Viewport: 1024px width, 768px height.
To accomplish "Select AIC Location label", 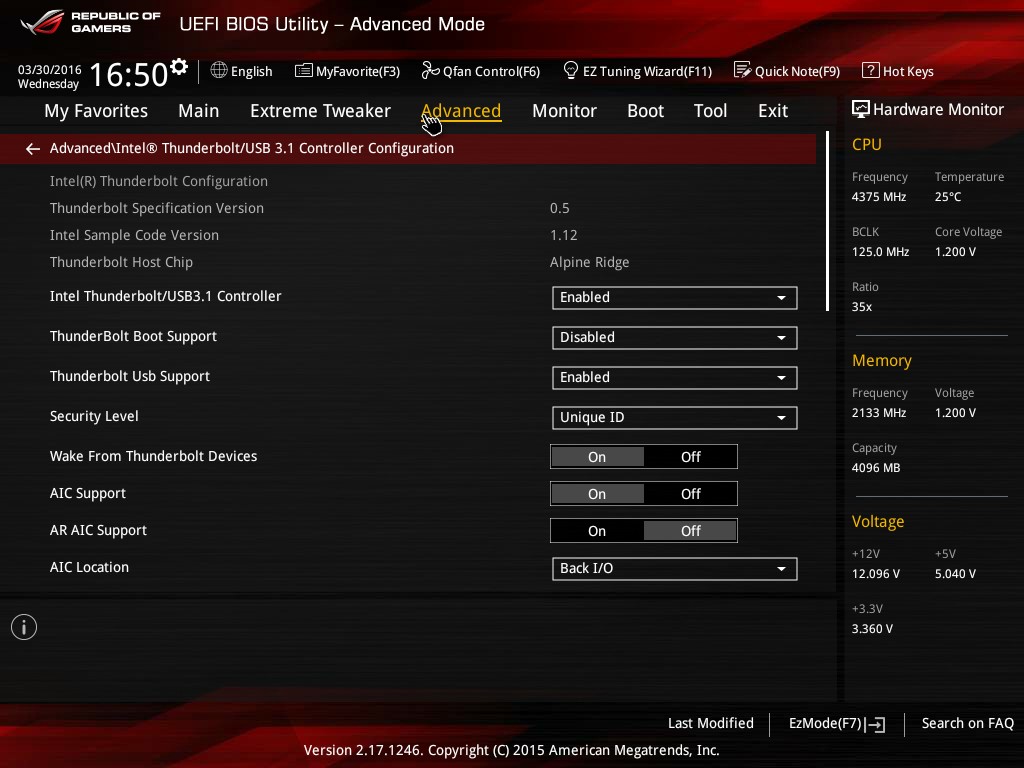I will [x=89, y=568].
